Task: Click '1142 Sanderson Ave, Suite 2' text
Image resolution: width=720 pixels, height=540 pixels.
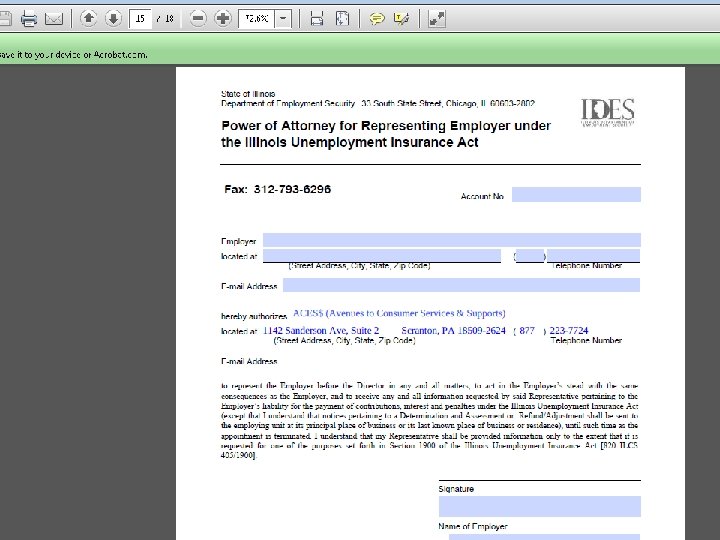Action: tap(321, 330)
